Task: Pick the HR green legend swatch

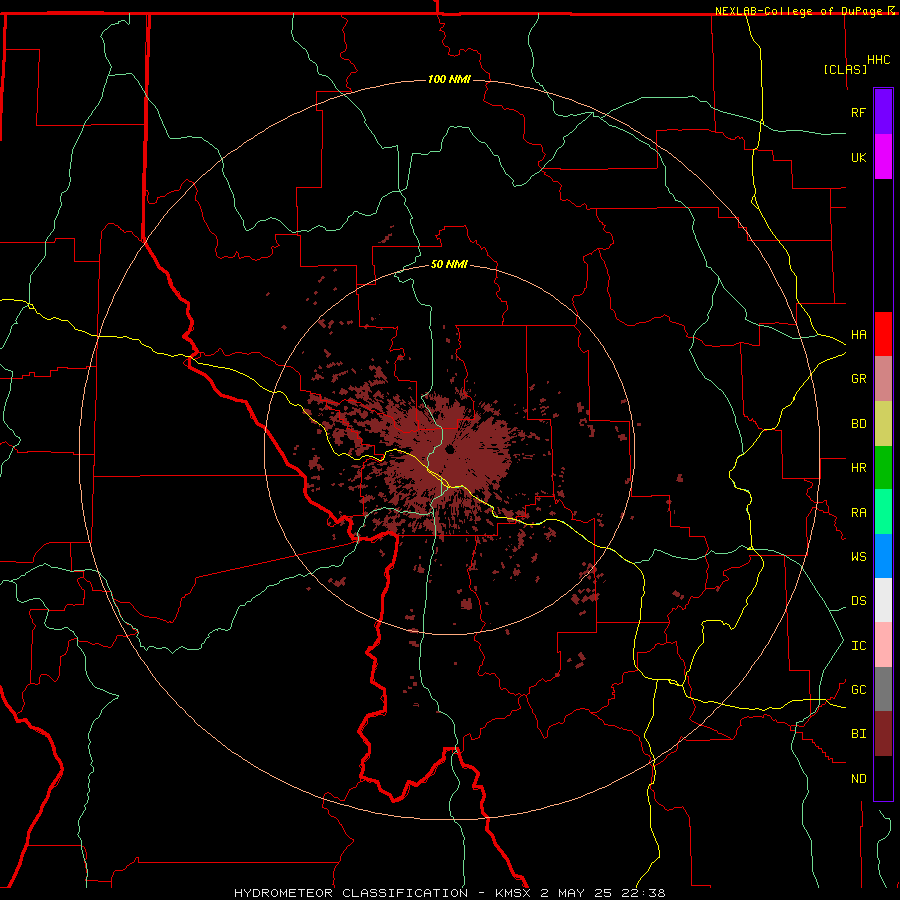Action: (x=883, y=467)
